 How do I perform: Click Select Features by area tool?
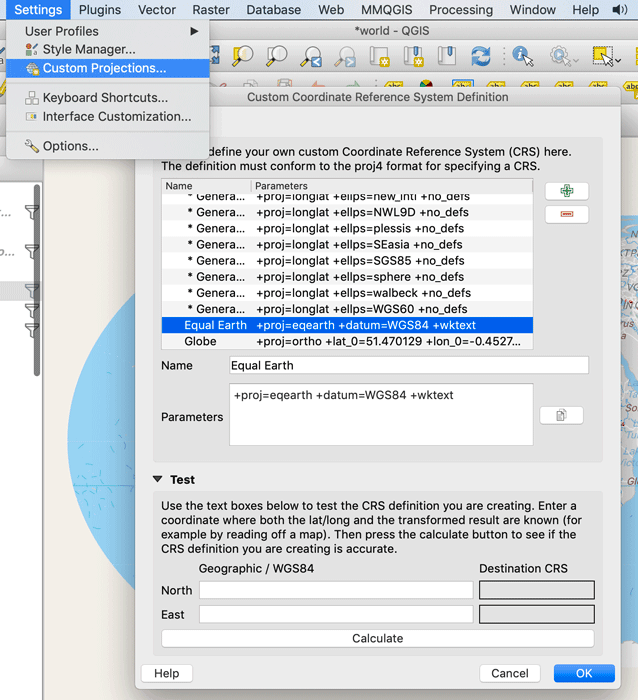coord(603,56)
